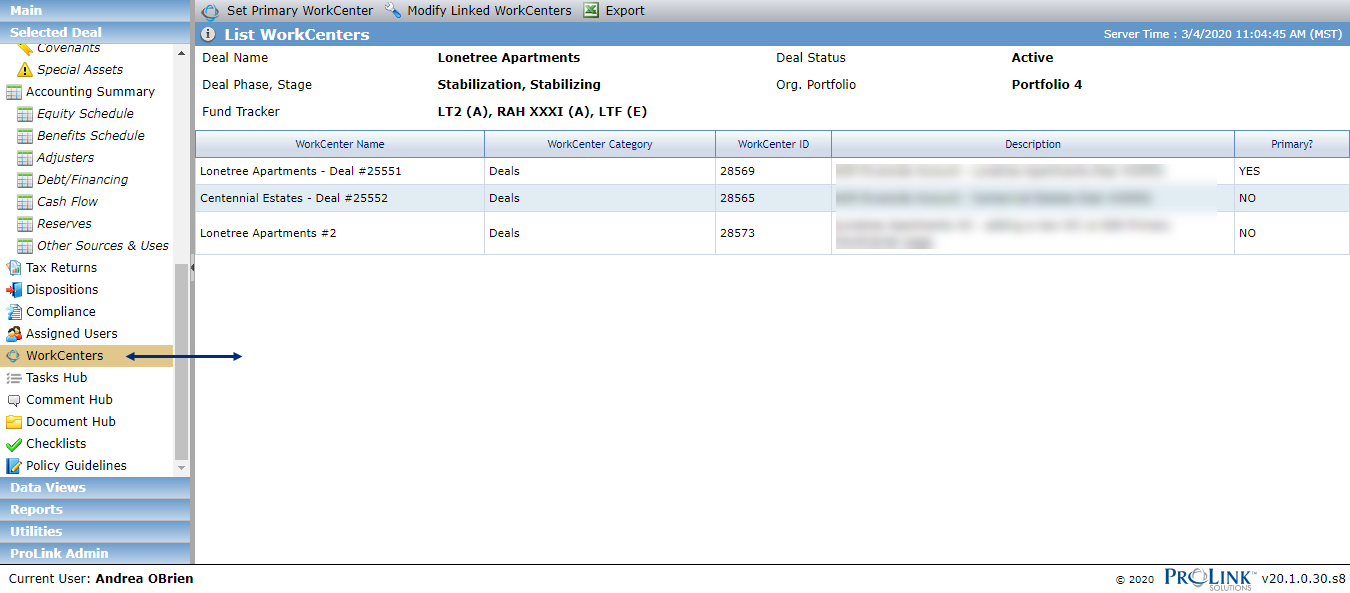Image resolution: width=1350 pixels, height=593 pixels.
Task: Click the Debt/Financing grid icon
Action: pos(25,180)
